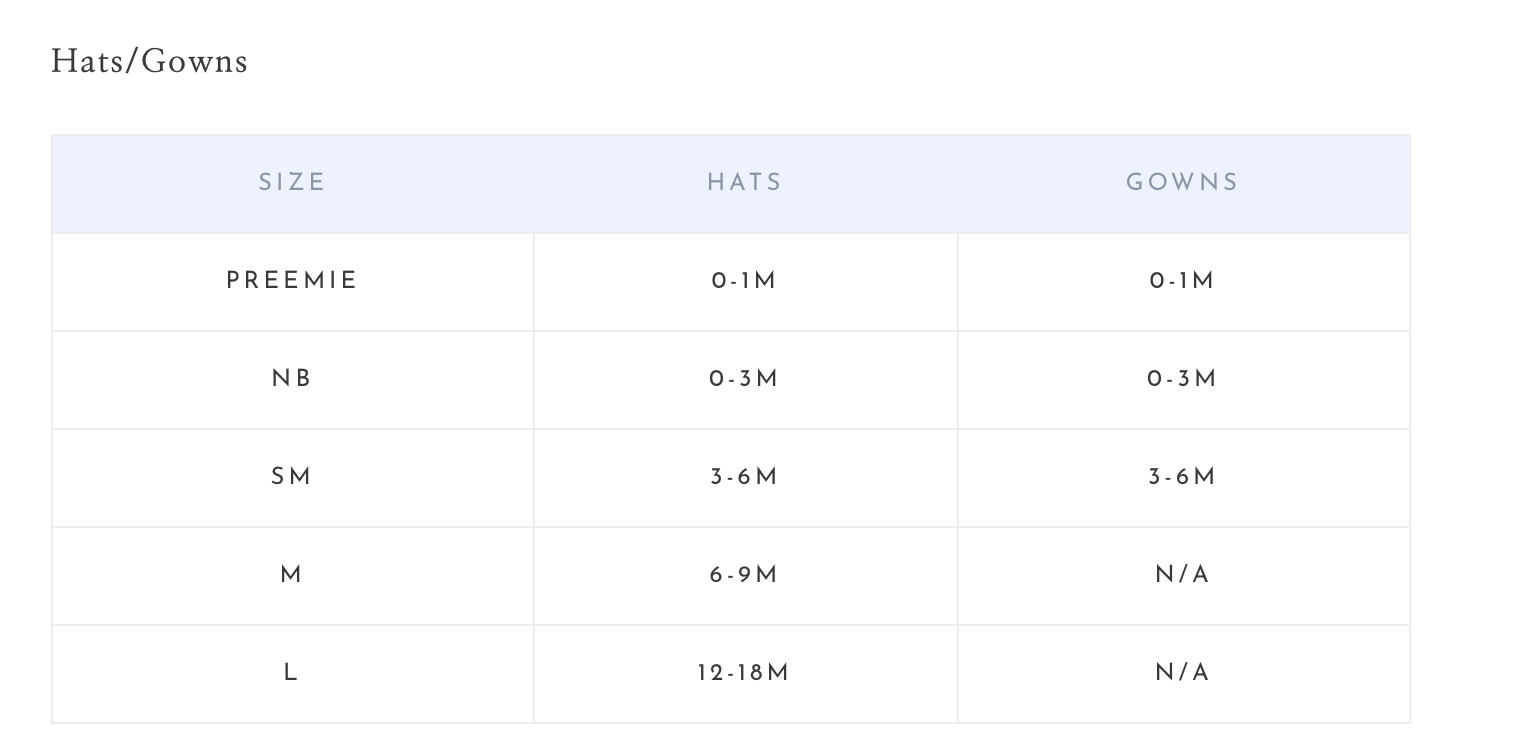The width and height of the screenshot is (1516, 754).
Task: Click the SM size row label
Action: point(292,477)
